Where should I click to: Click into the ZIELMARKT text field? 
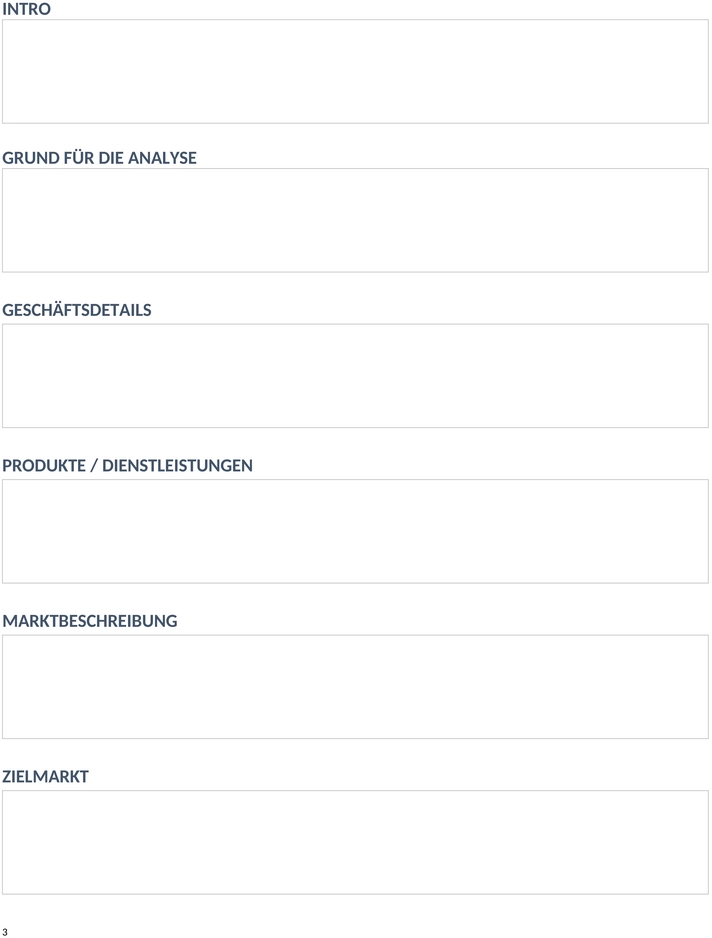355,842
